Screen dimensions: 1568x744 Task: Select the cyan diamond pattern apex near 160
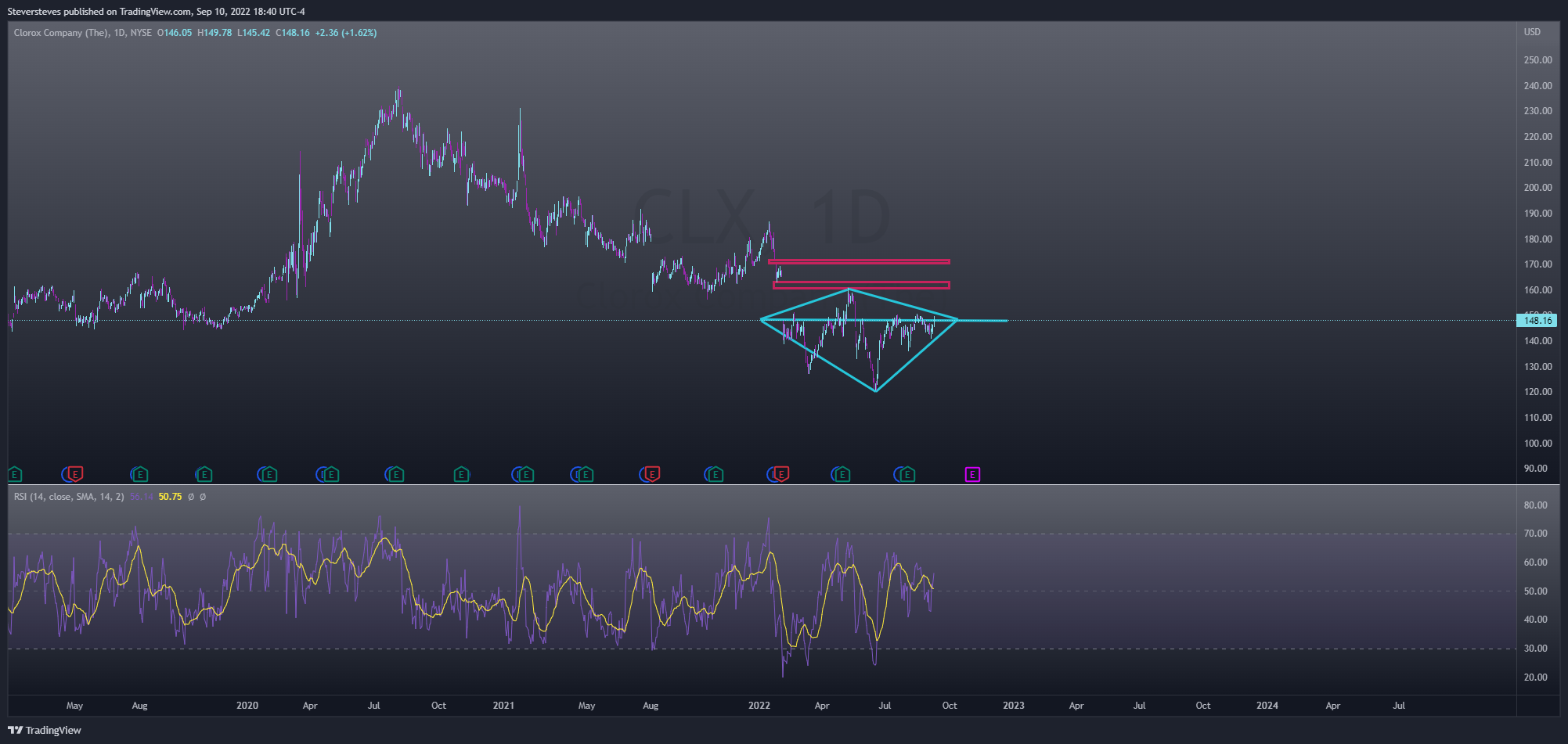[x=849, y=289]
